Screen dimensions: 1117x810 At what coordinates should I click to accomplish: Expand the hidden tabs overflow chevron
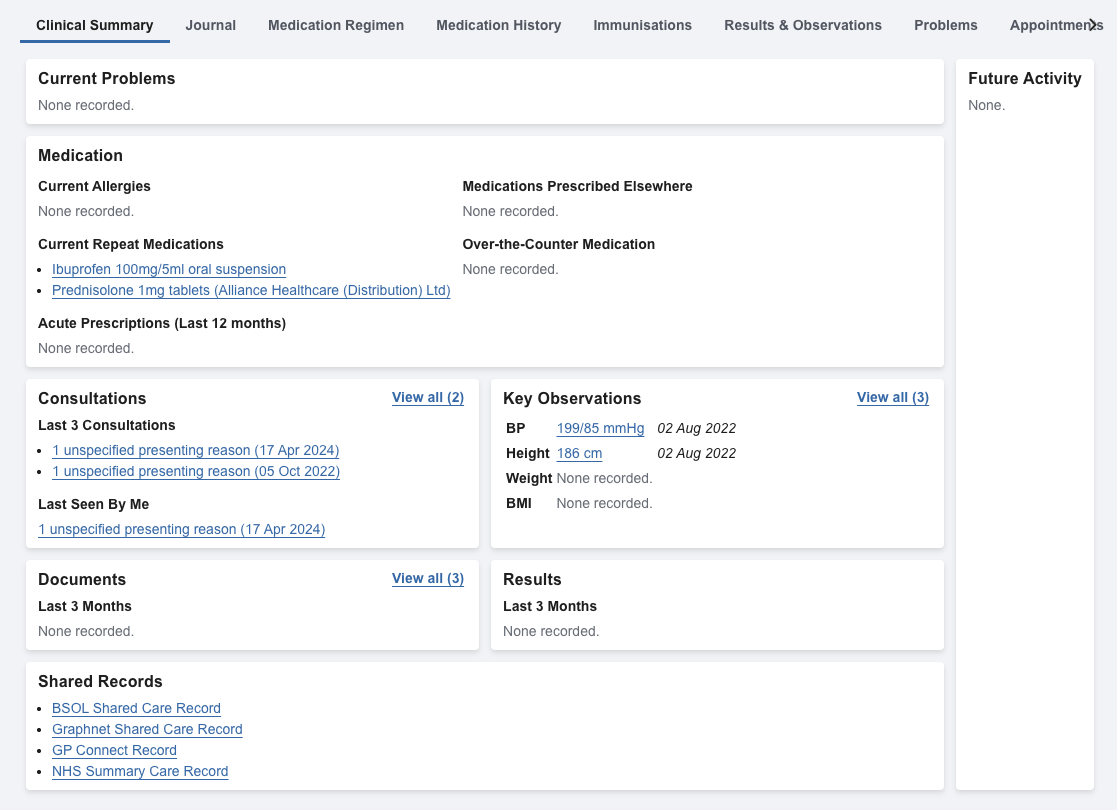[x=1092, y=25]
